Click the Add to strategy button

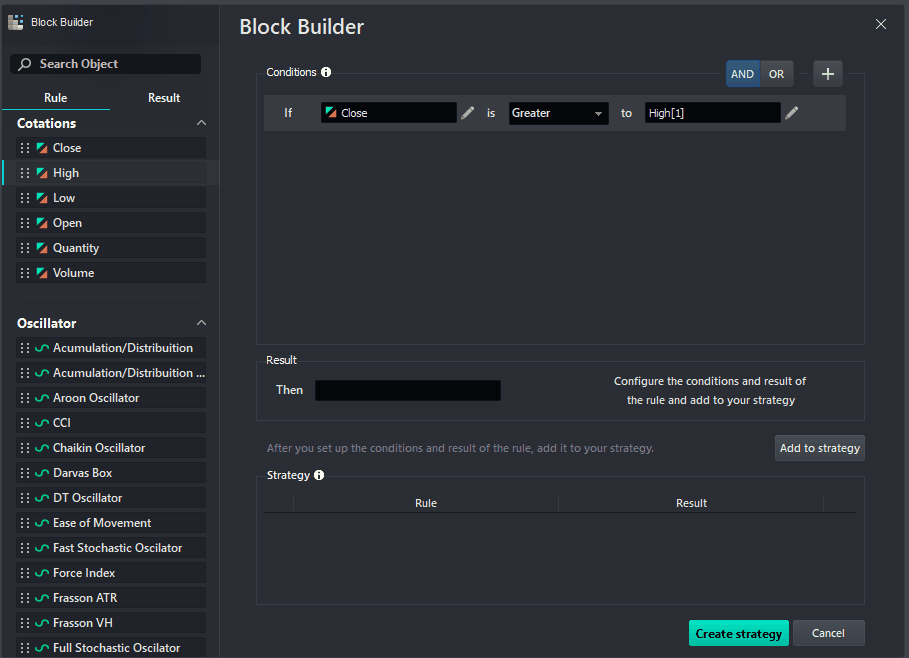[x=820, y=448]
